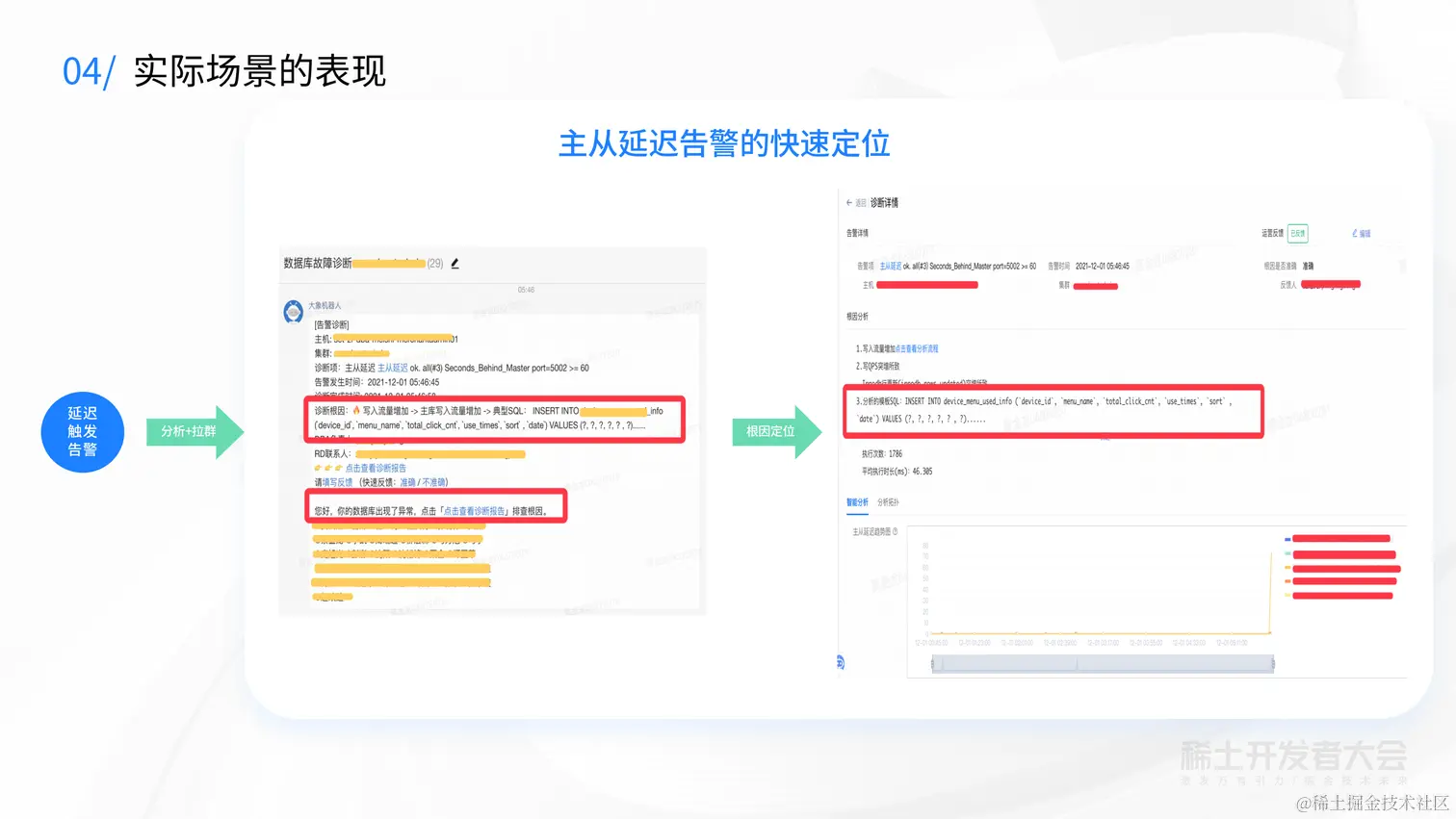This screenshot has height=819, width=1456.
Task: Open 点击查看诊断报告 in the red-boxed greeting
Action: (475, 511)
